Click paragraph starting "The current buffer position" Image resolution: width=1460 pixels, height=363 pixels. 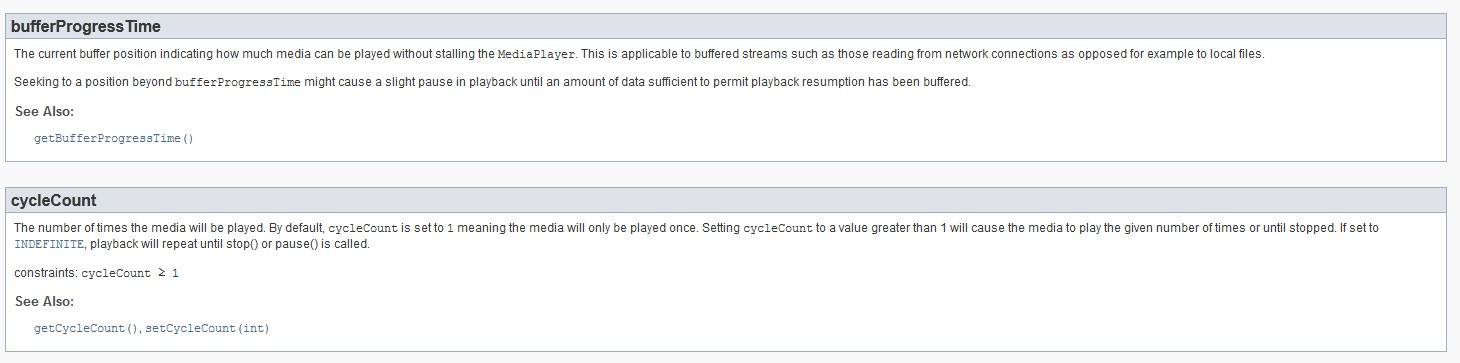(639, 54)
